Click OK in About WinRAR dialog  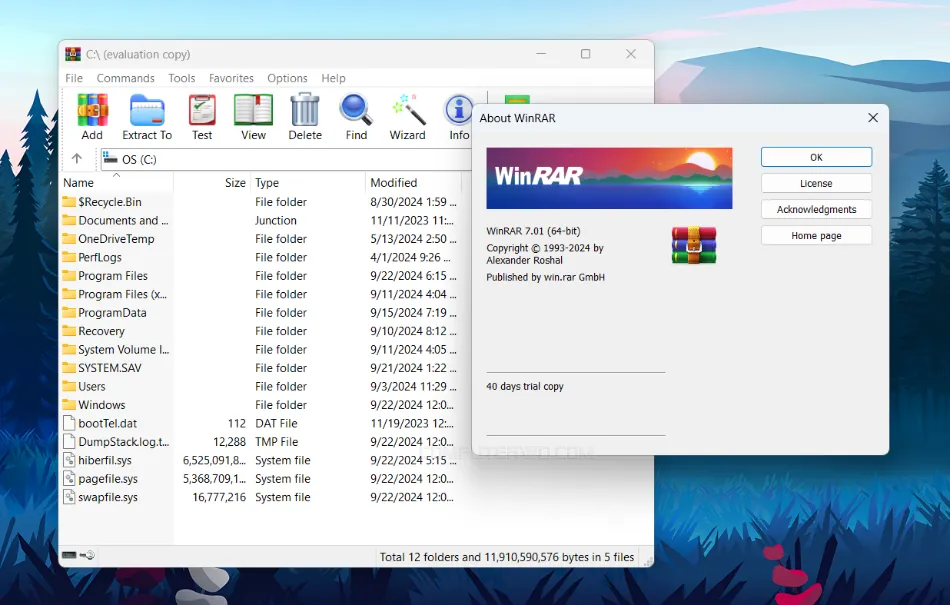pyautogui.click(x=816, y=157)
